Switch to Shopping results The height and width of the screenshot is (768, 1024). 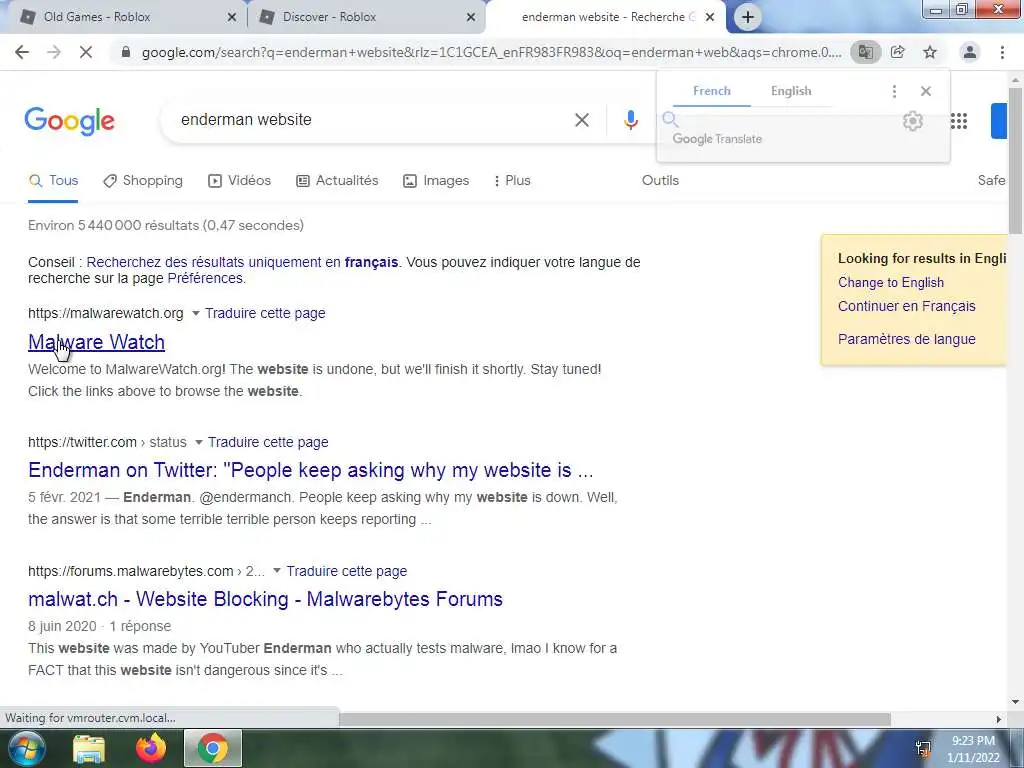(143, 181)
